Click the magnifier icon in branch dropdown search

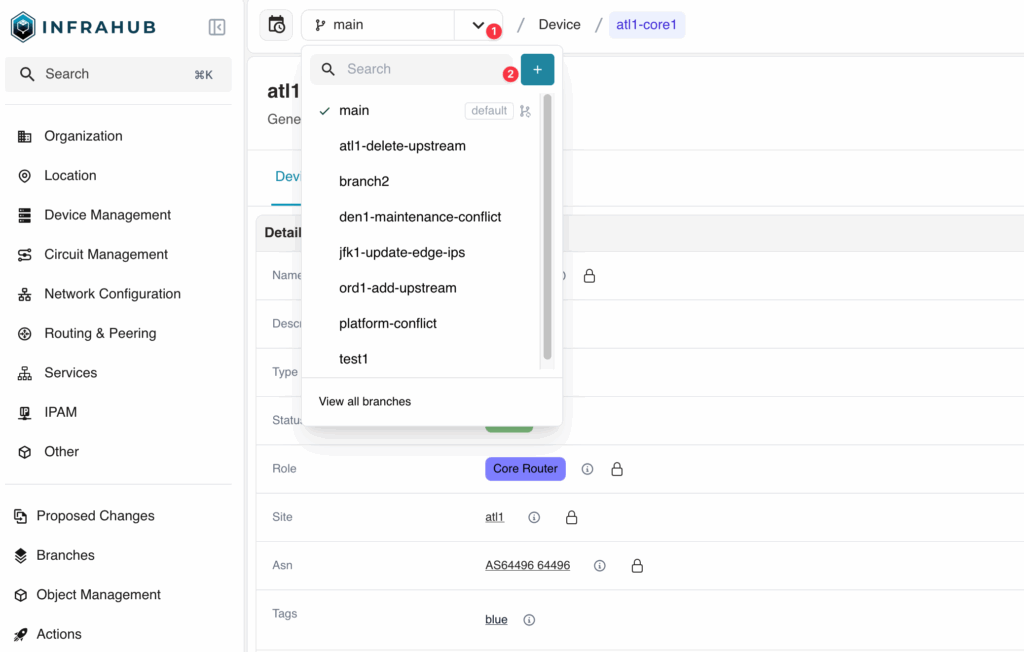coord(328,69)
